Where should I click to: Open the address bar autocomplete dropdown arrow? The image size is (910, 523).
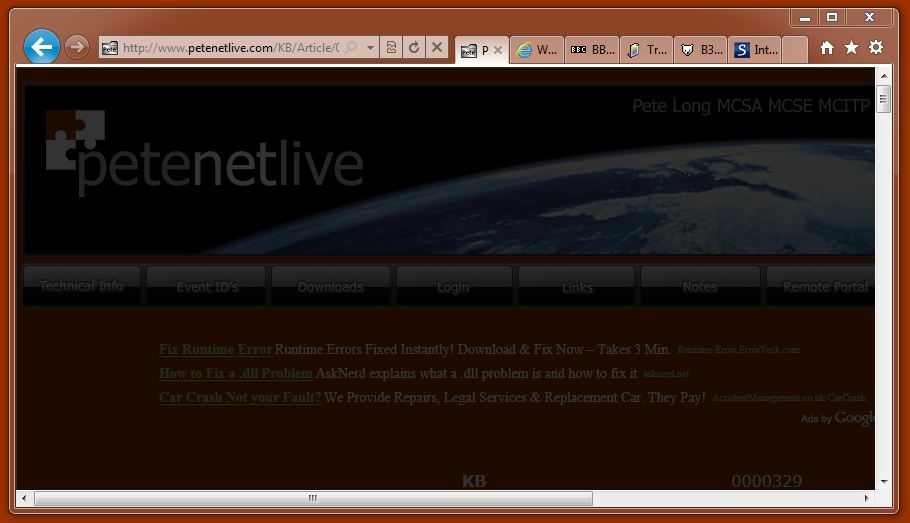[370, 48]
